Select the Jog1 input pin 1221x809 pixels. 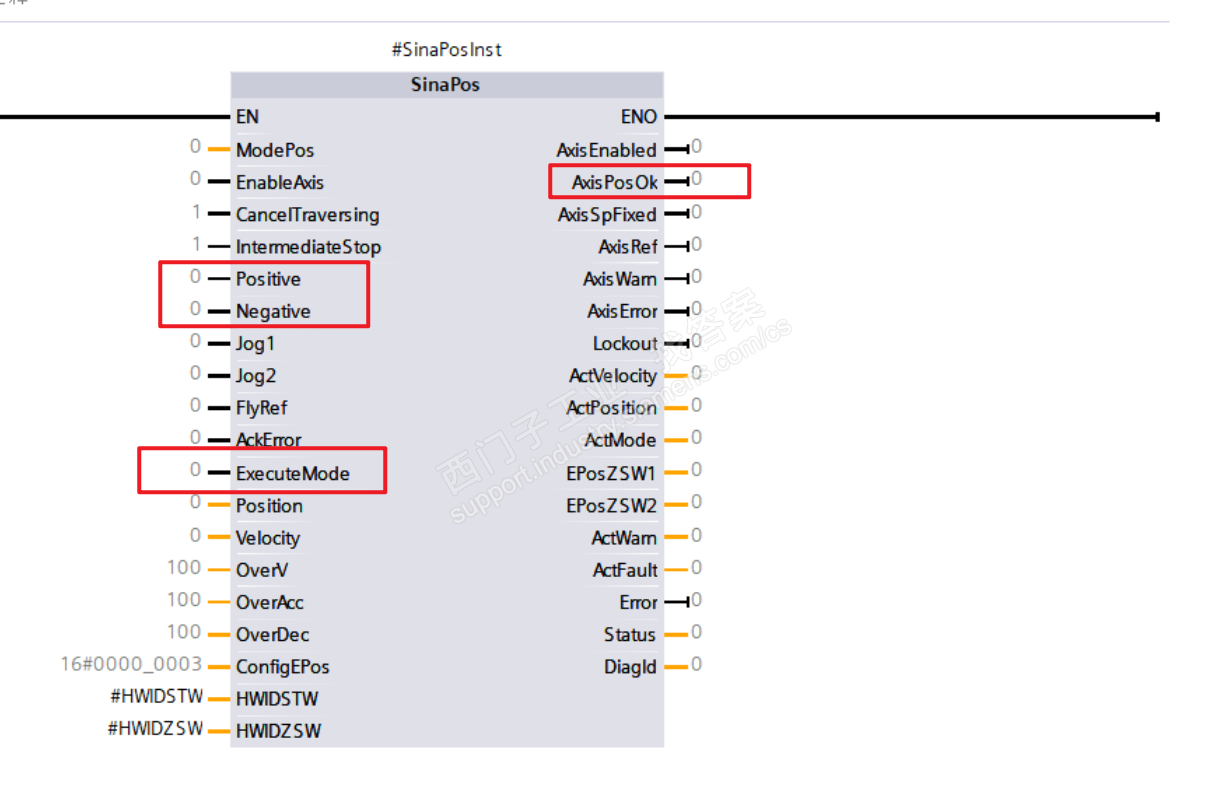click(255, 344)
